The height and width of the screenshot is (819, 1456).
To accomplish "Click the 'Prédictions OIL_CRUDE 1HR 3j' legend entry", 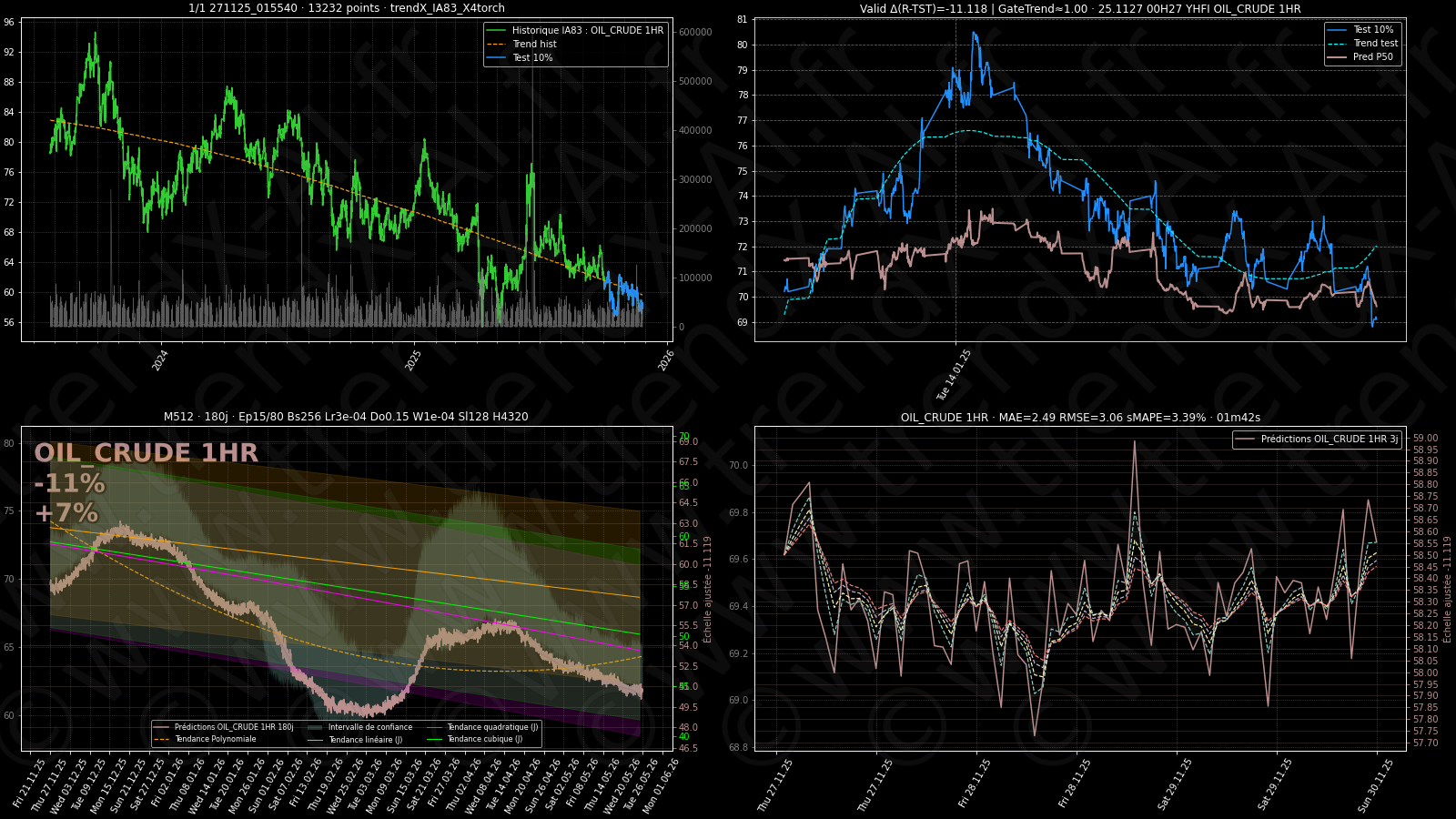I will tap(1329, 439).
